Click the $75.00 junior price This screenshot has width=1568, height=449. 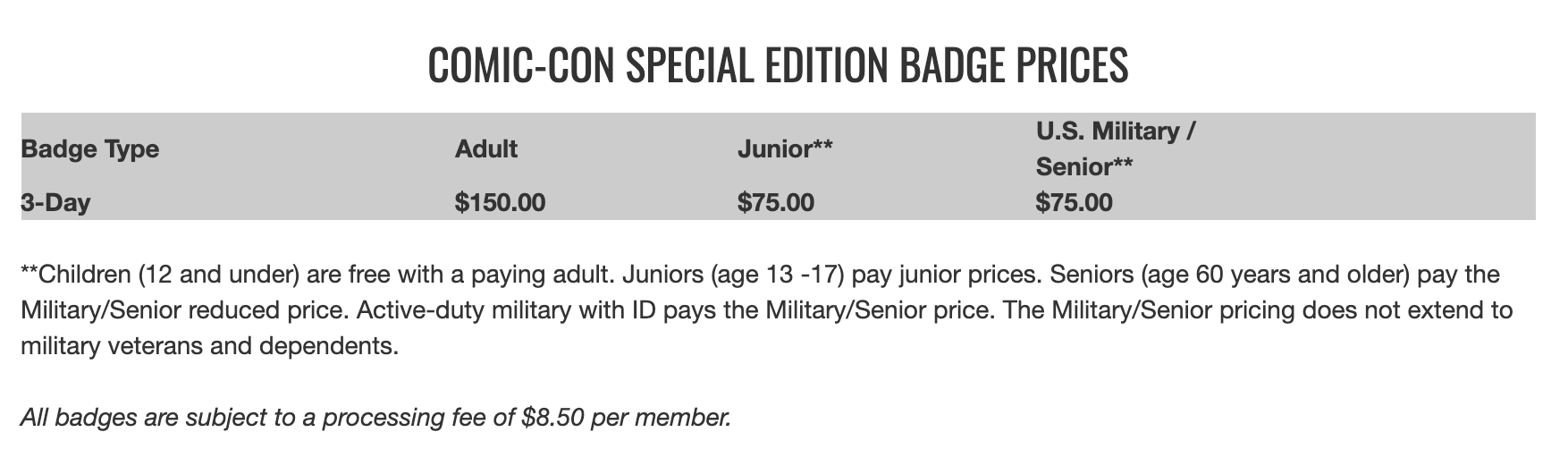776,203
